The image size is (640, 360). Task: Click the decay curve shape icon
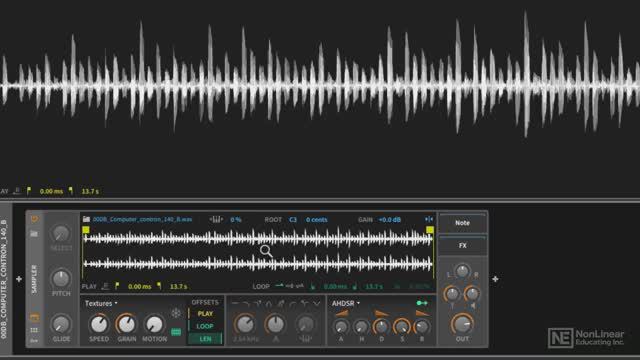(x=382, y=313)
